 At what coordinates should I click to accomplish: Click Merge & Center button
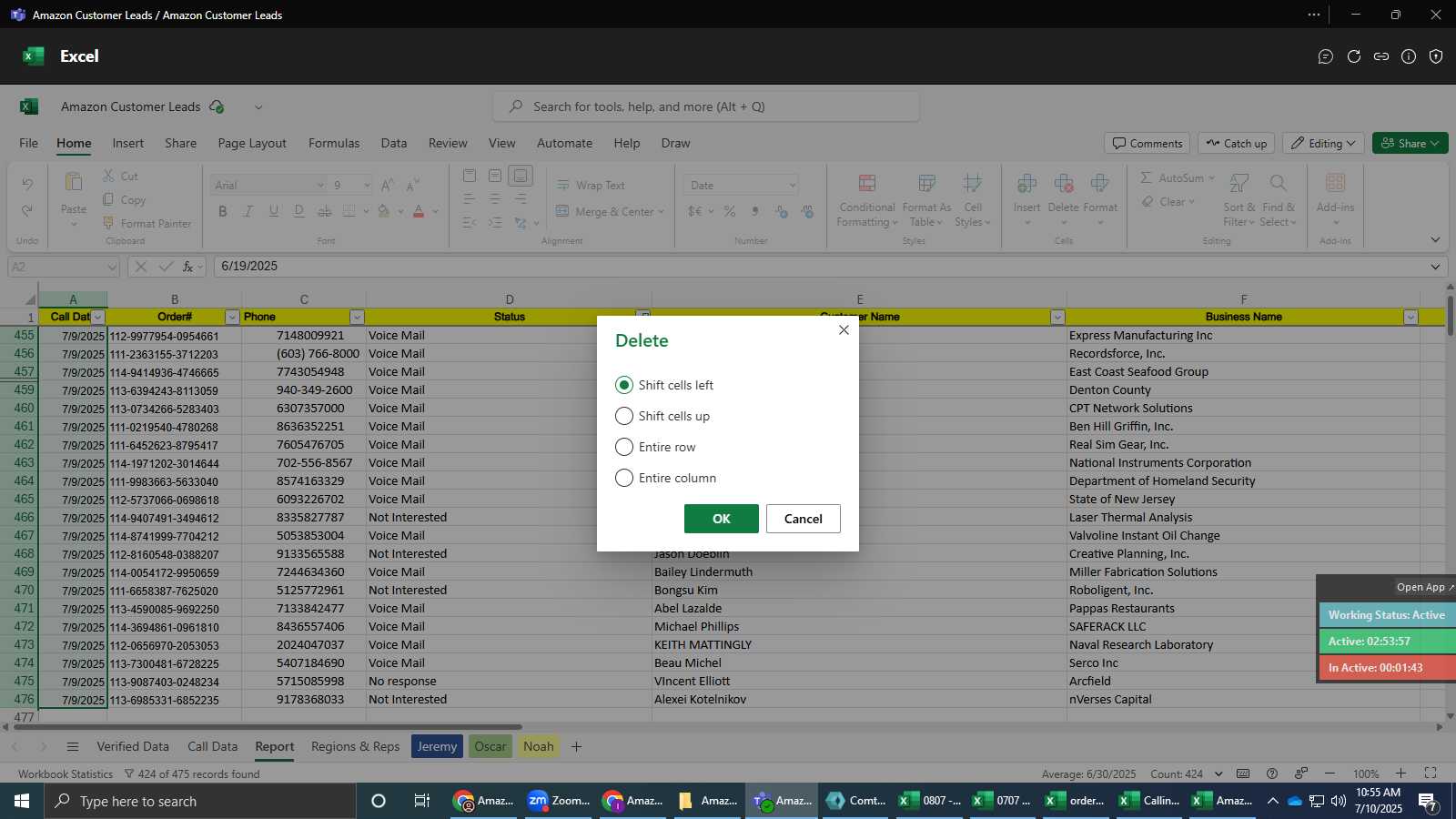(610, 211)
